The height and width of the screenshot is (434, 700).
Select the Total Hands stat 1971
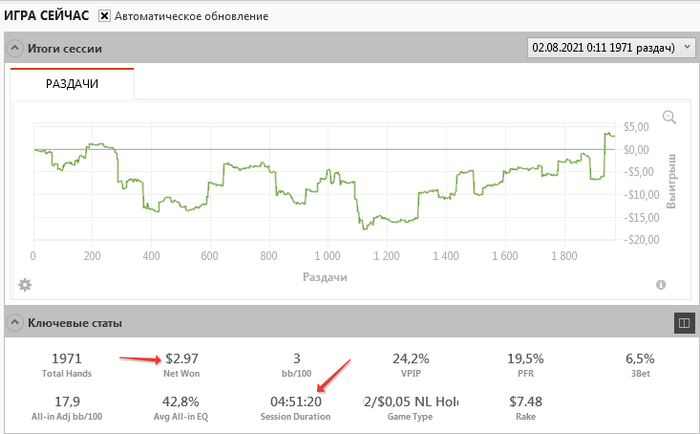point(68,358)
